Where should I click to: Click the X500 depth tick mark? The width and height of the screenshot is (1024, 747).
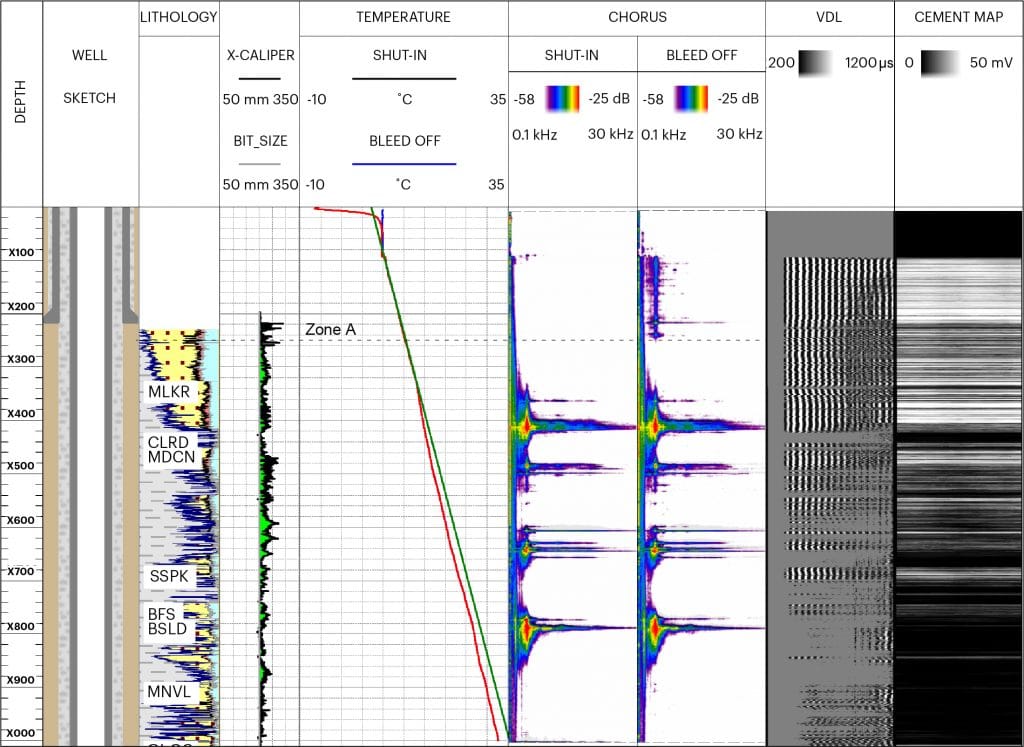point(21,465)
